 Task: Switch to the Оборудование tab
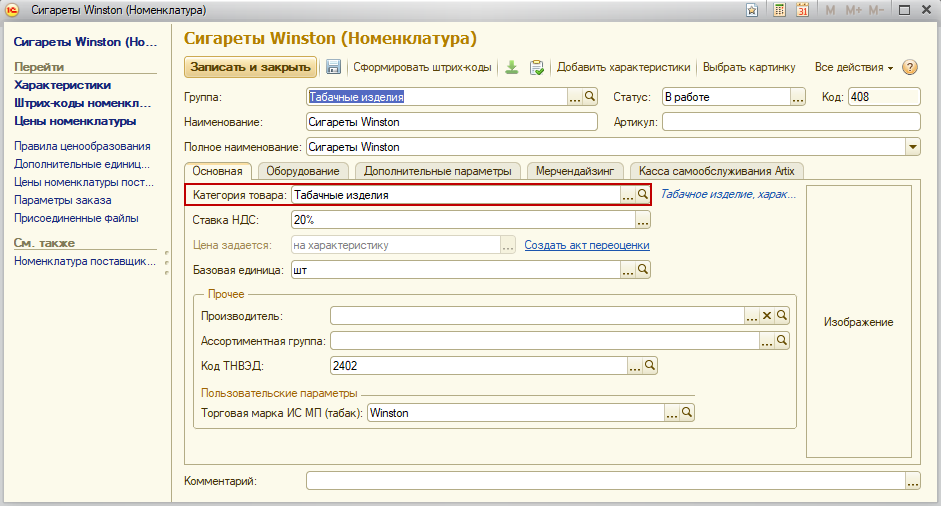click(303, 171)
